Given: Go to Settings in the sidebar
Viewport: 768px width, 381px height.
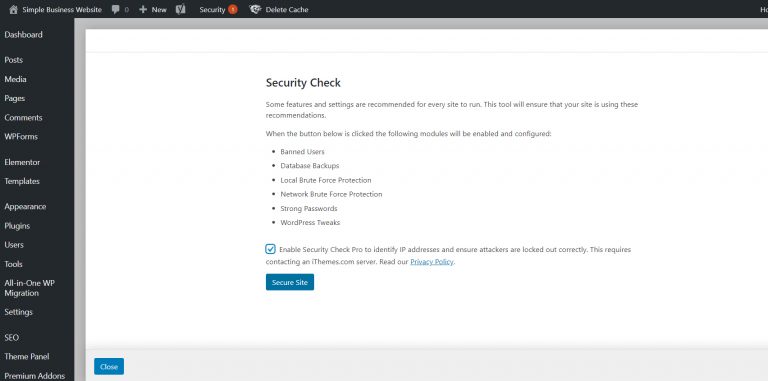Looking at the screenshot, I should (x=19, y=312).
